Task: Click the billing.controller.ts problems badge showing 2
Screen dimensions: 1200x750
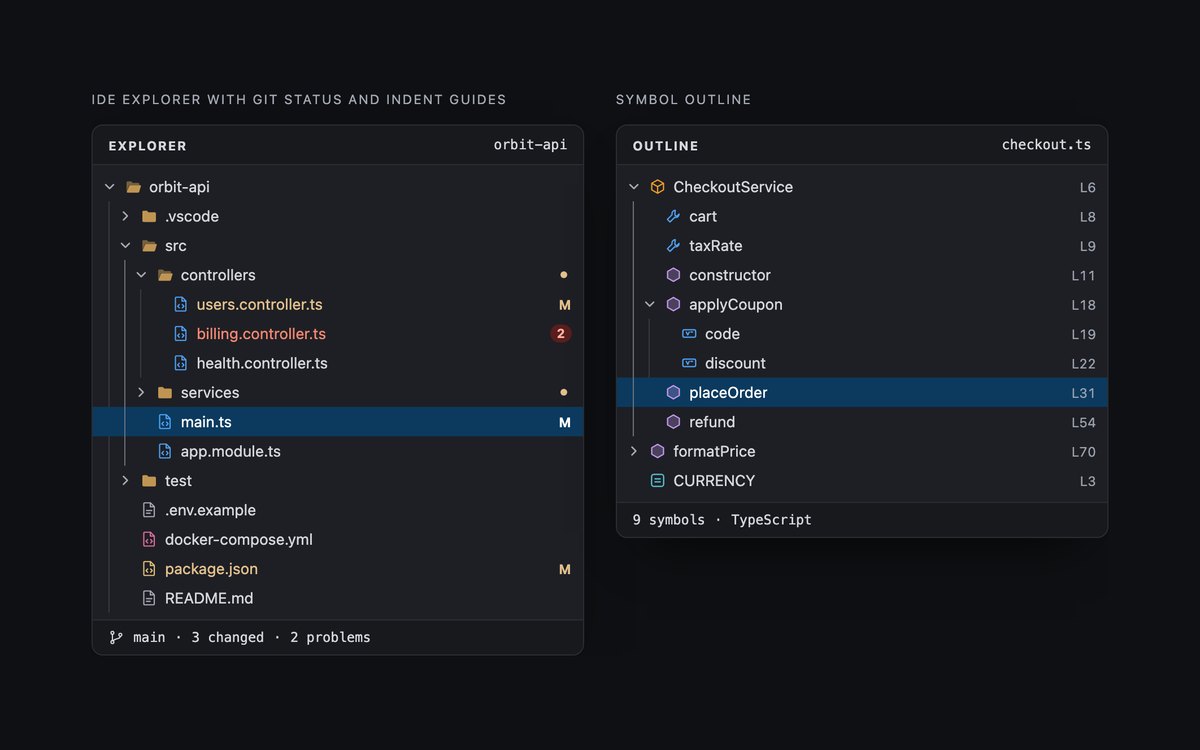Action: tap(561, 334)
